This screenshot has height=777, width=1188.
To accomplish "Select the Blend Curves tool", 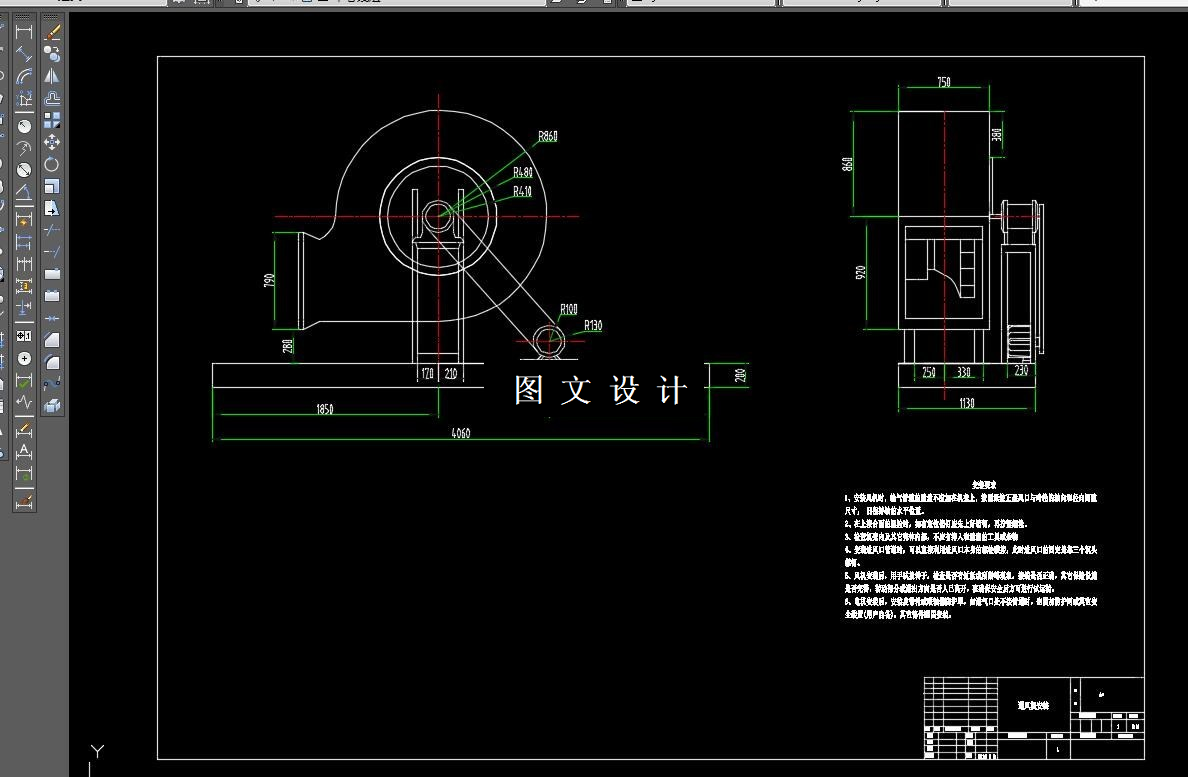I will click(52, 384).
